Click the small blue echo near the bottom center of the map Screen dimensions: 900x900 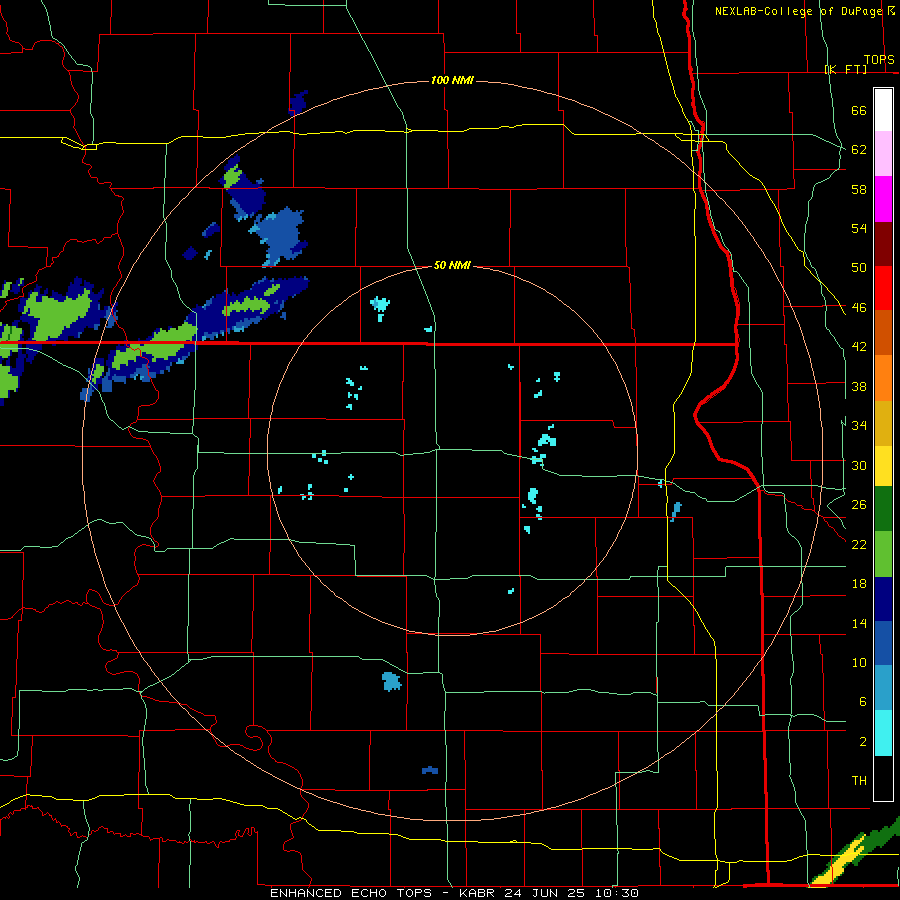tap(430, 770)
